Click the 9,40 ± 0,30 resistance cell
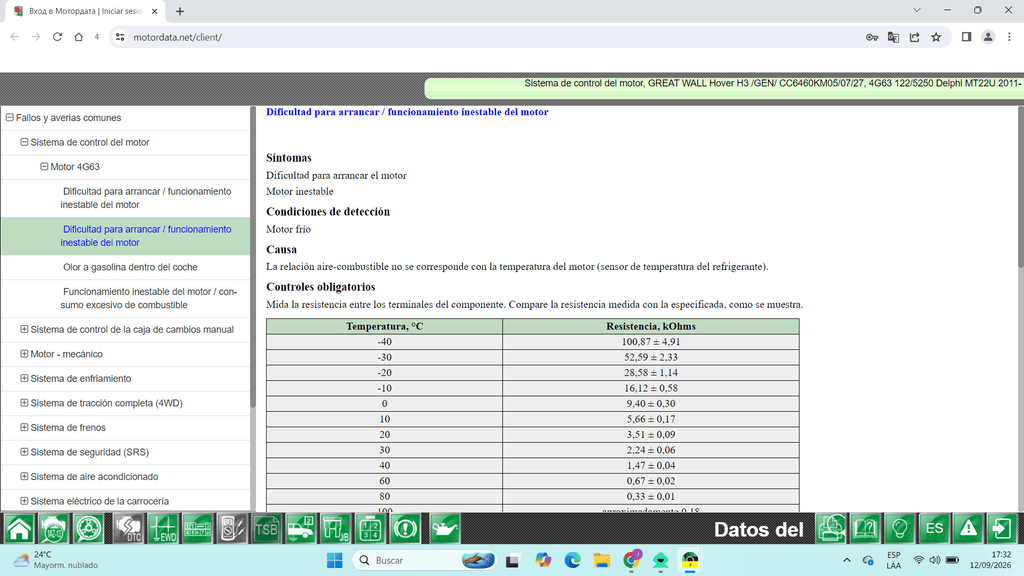 pos(650,404)
